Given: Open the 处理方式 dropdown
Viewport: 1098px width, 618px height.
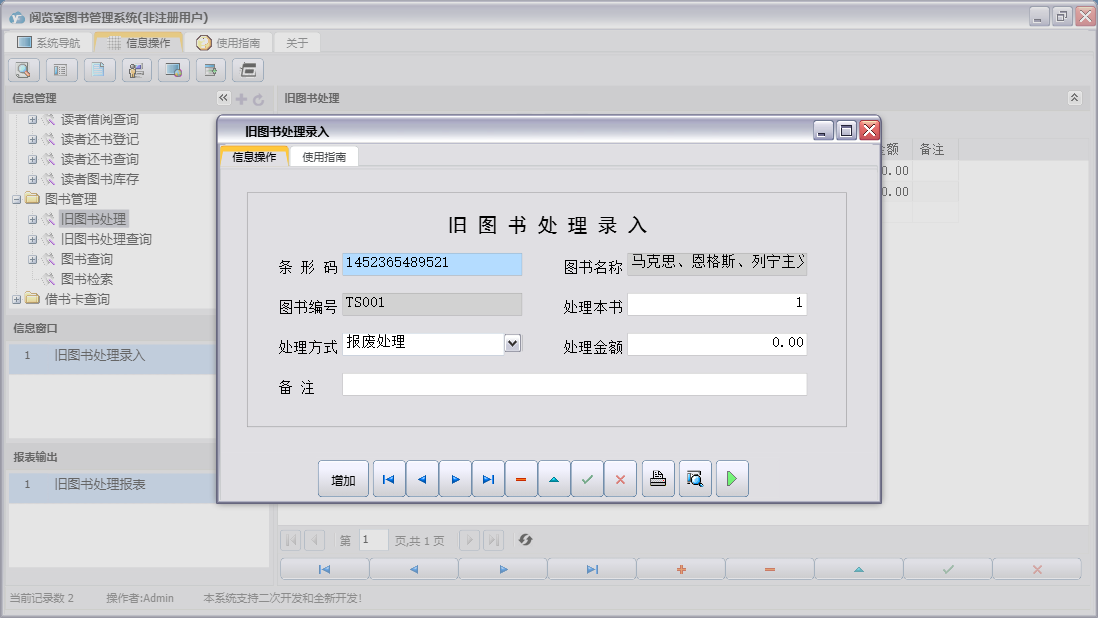Looking at the screenshot, I should [x=513, y=343].
